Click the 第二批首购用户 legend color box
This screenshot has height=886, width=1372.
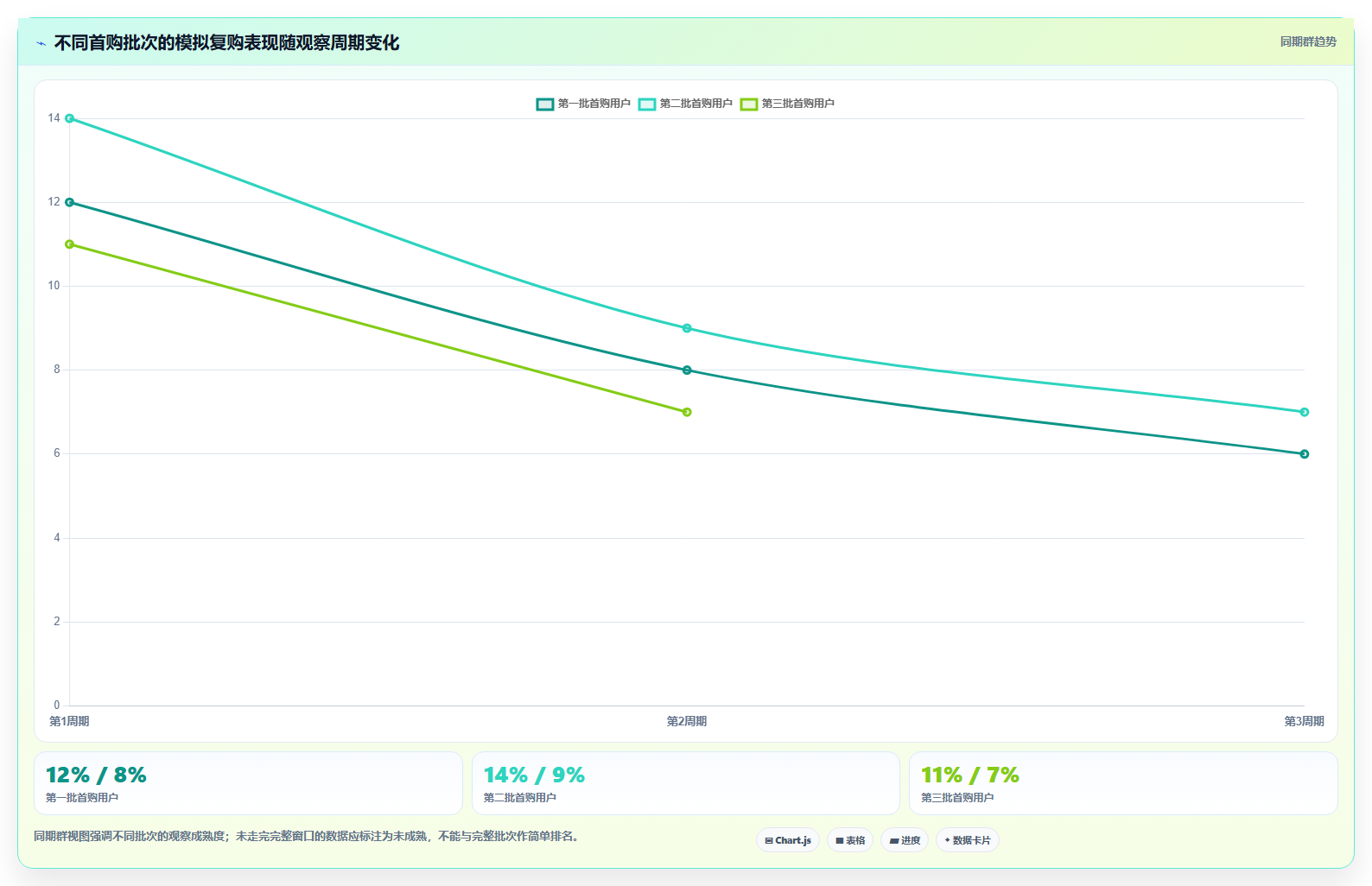point(647,104)
